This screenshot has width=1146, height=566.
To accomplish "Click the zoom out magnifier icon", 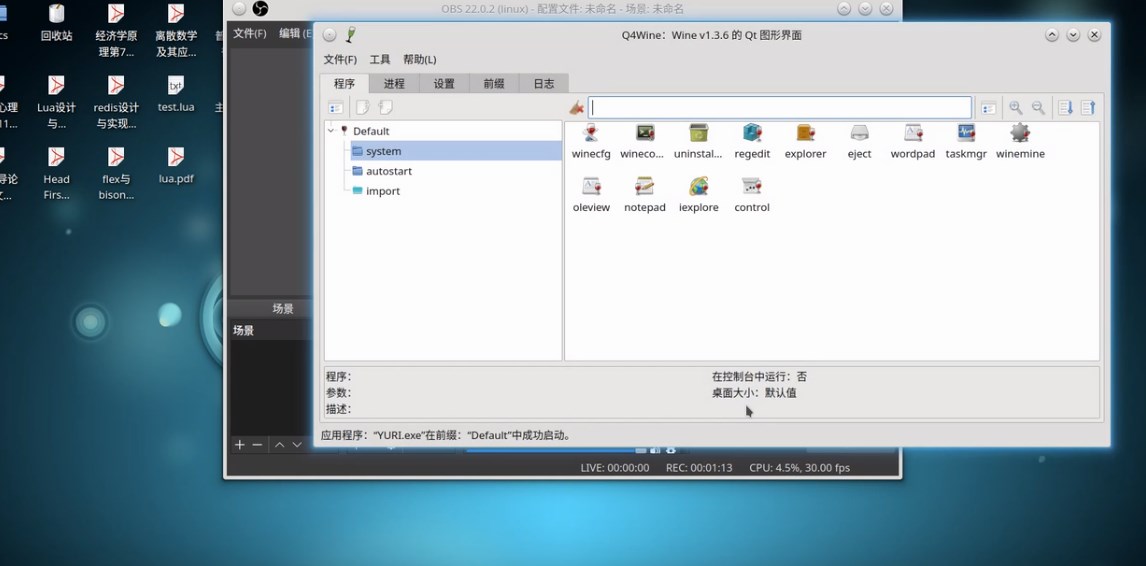I will pyautogui.click(x=1038, y=108).
